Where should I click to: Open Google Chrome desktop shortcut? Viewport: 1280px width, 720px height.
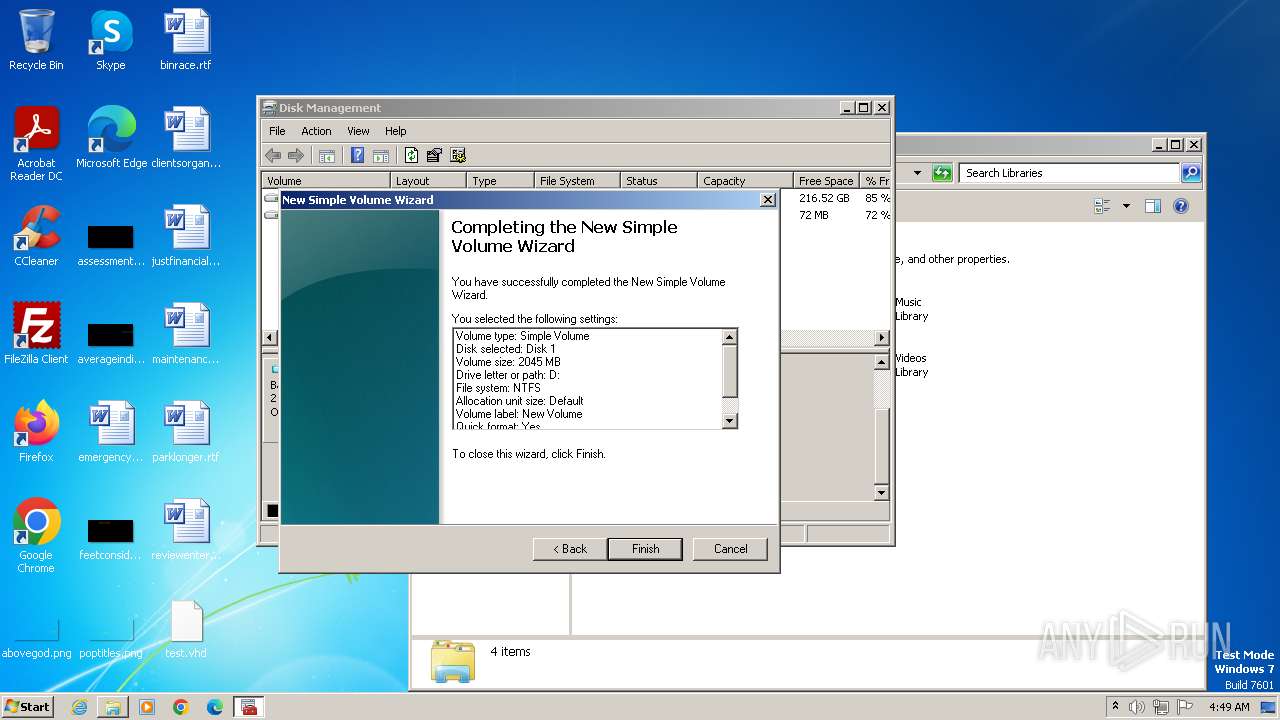(x=36, y=536)
